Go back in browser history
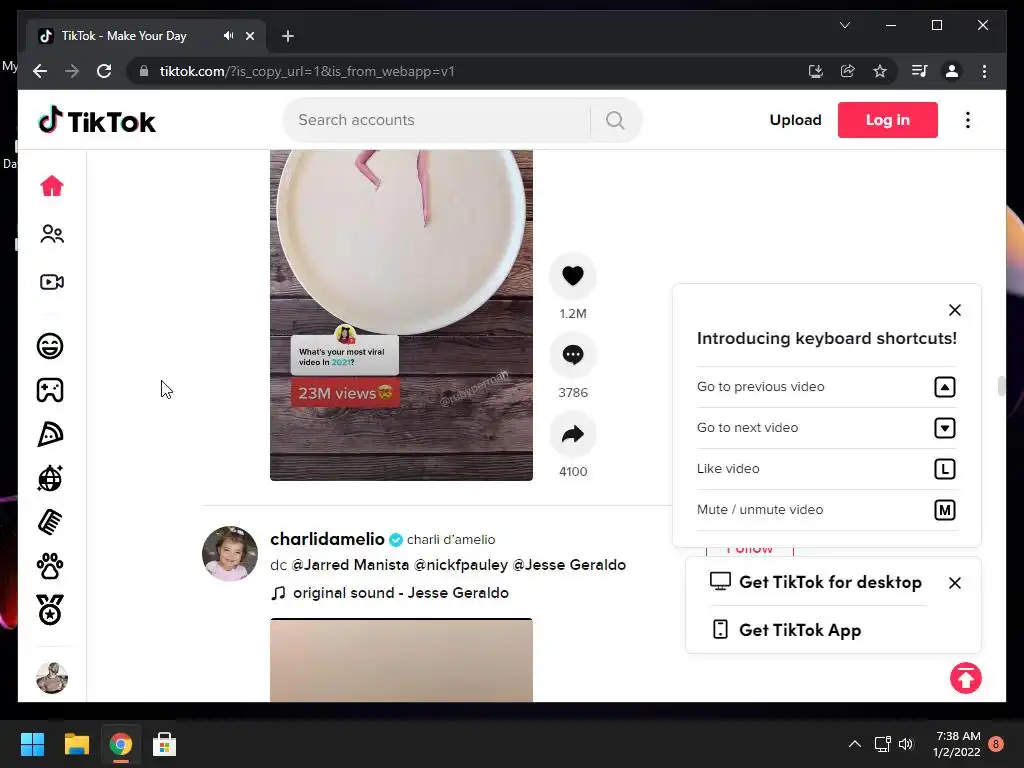This screenshot has width=1024, height=768. pyautogui.click(x=40, y=71)
